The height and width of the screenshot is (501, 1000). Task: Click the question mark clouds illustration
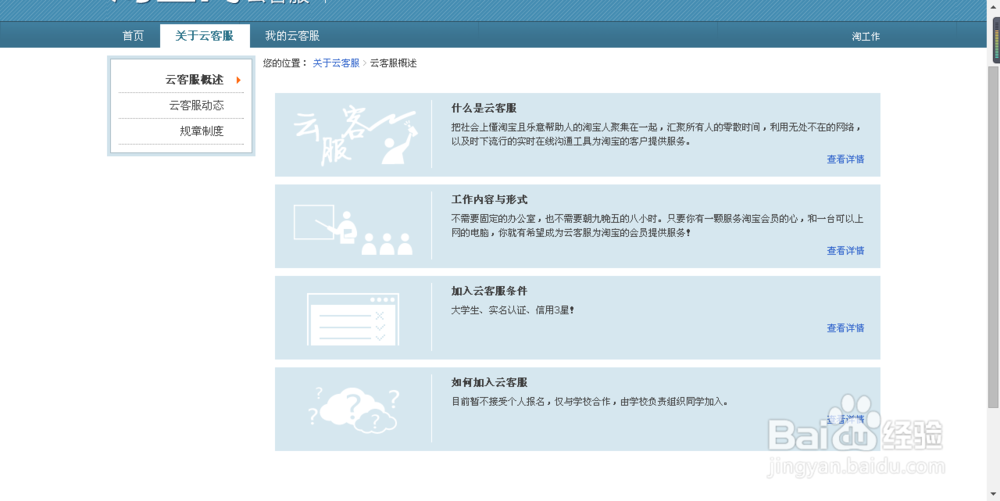click(354, 410)
